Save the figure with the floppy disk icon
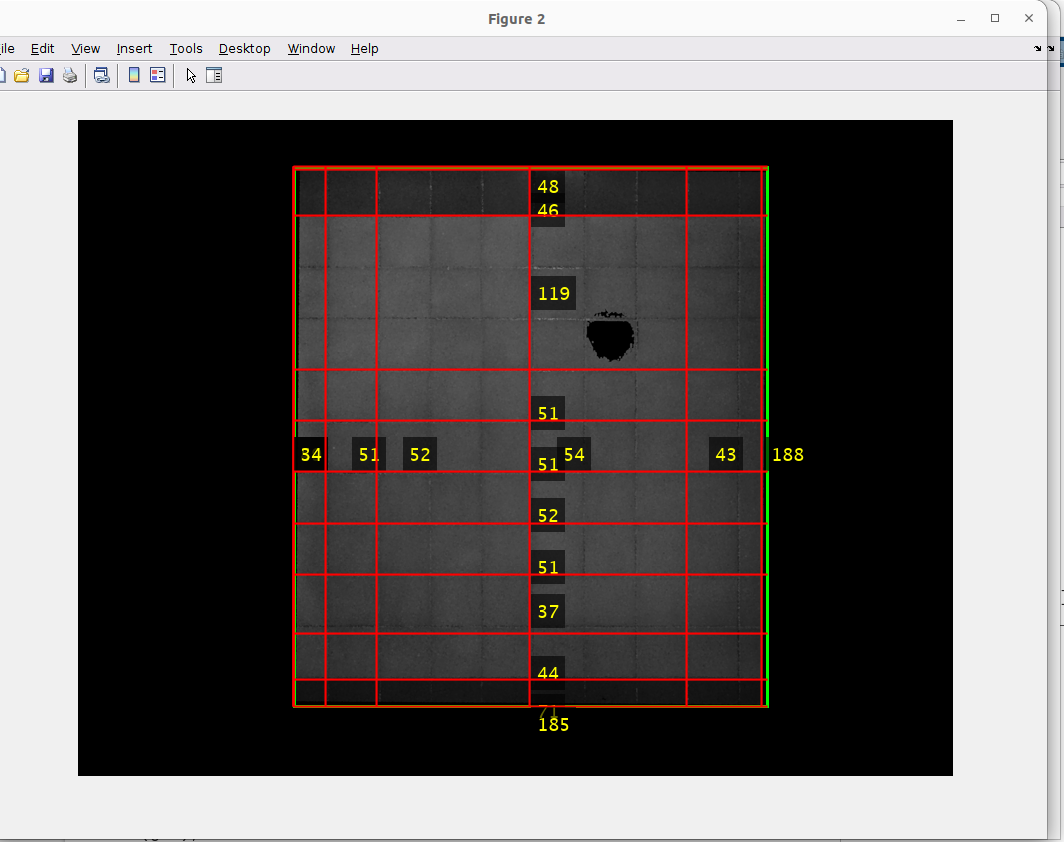 pos(46,75)
